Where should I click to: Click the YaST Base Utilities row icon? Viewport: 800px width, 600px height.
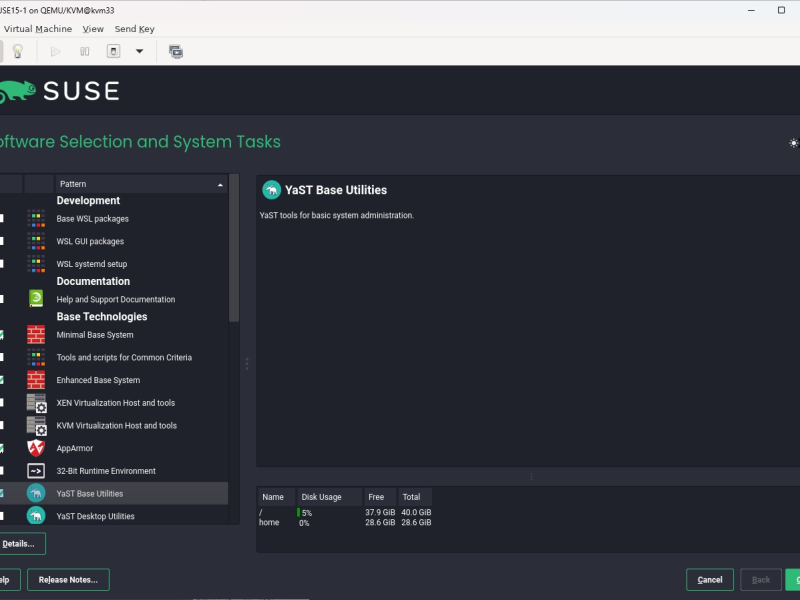pyautogui.click(x=36, y=493)
